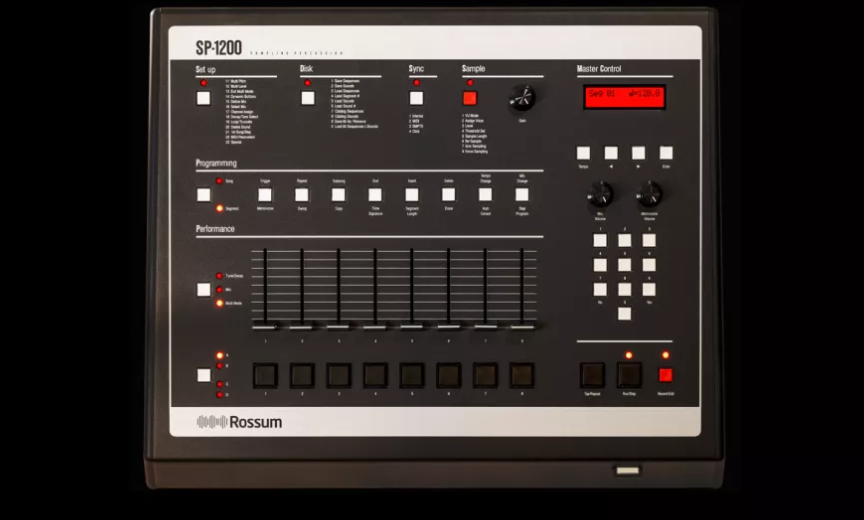This screenshot has width=864, height=520.
Task: Click the sample Gain knob
Action: (522, 97)
